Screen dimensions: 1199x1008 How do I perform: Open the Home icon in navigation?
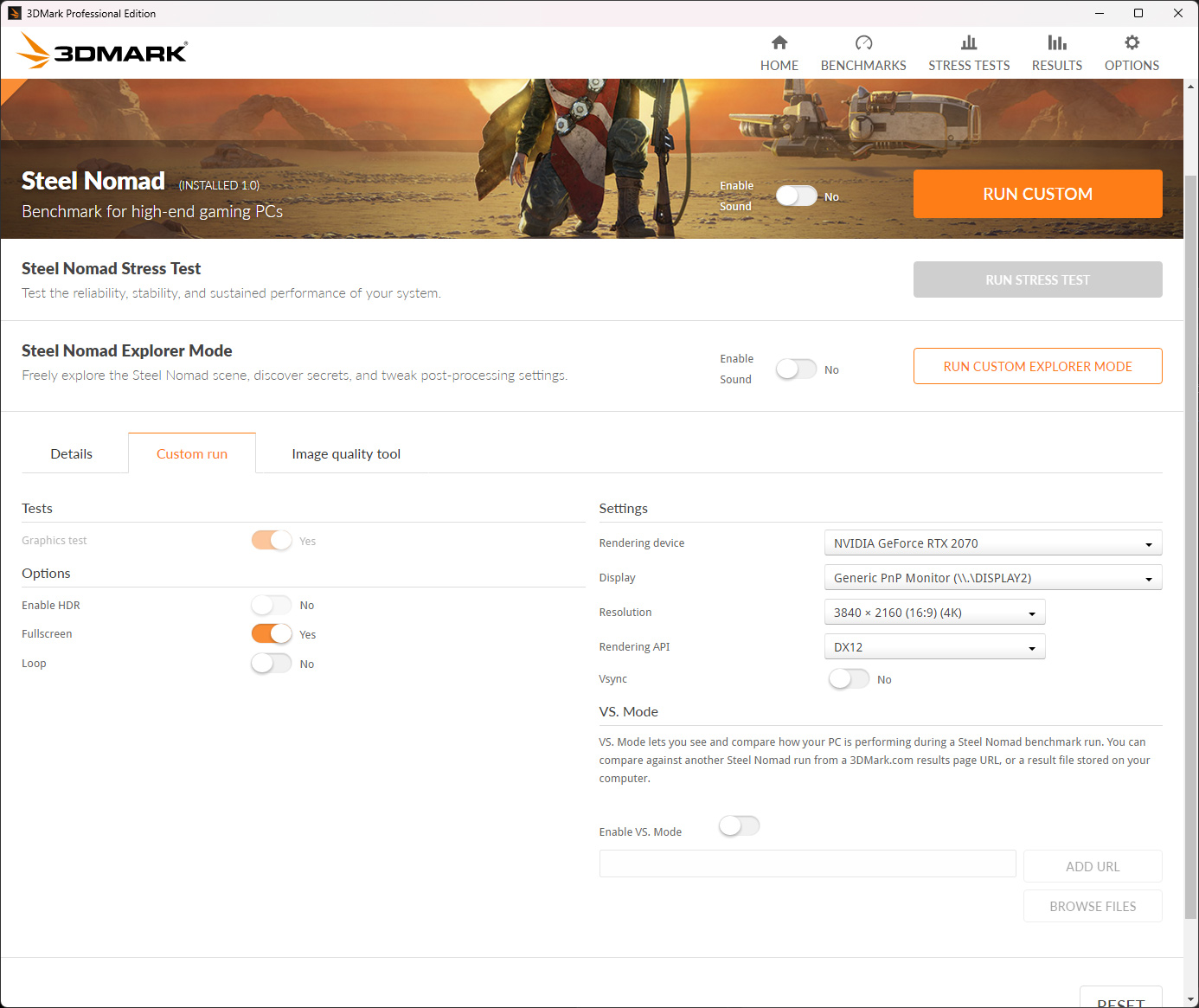tap(779, 42)
